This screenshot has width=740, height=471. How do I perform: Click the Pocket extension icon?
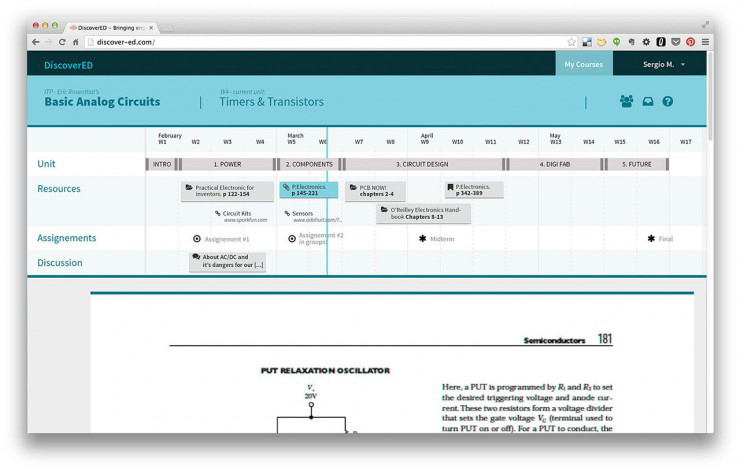click(675, 42)
